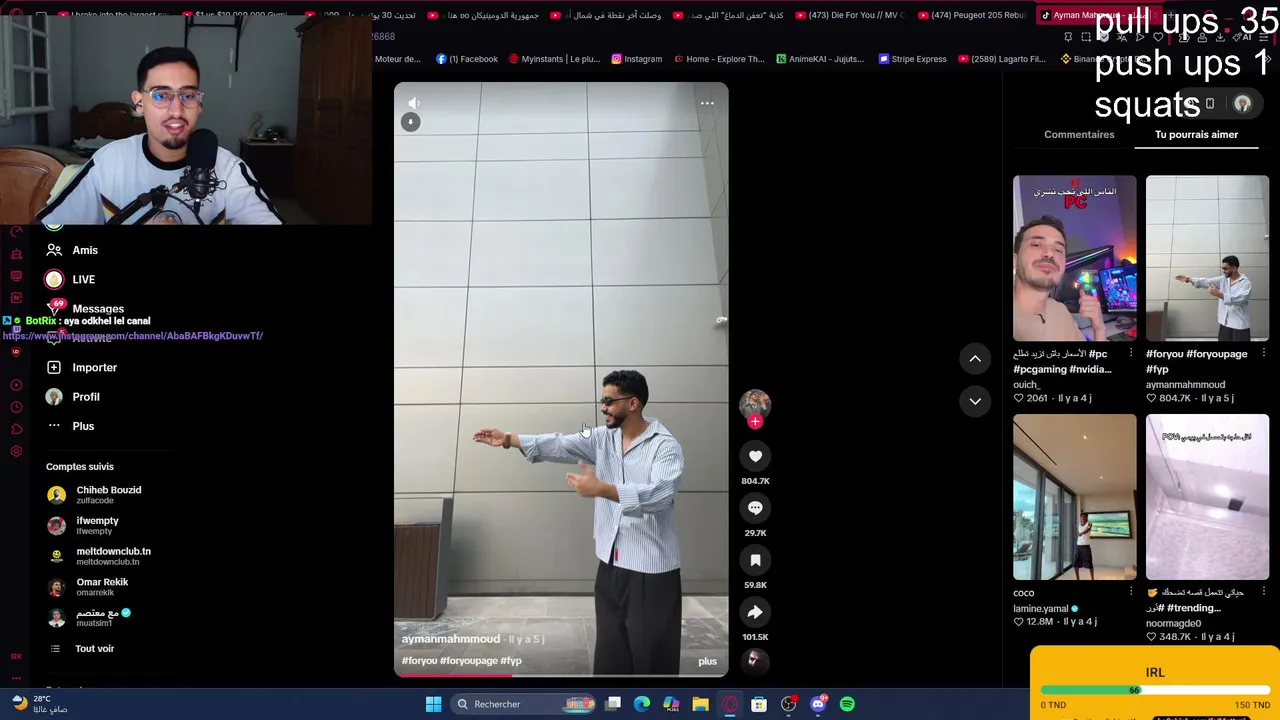
Task: Open comments bubble showing 29.7K
Action: tap(755, 508)
